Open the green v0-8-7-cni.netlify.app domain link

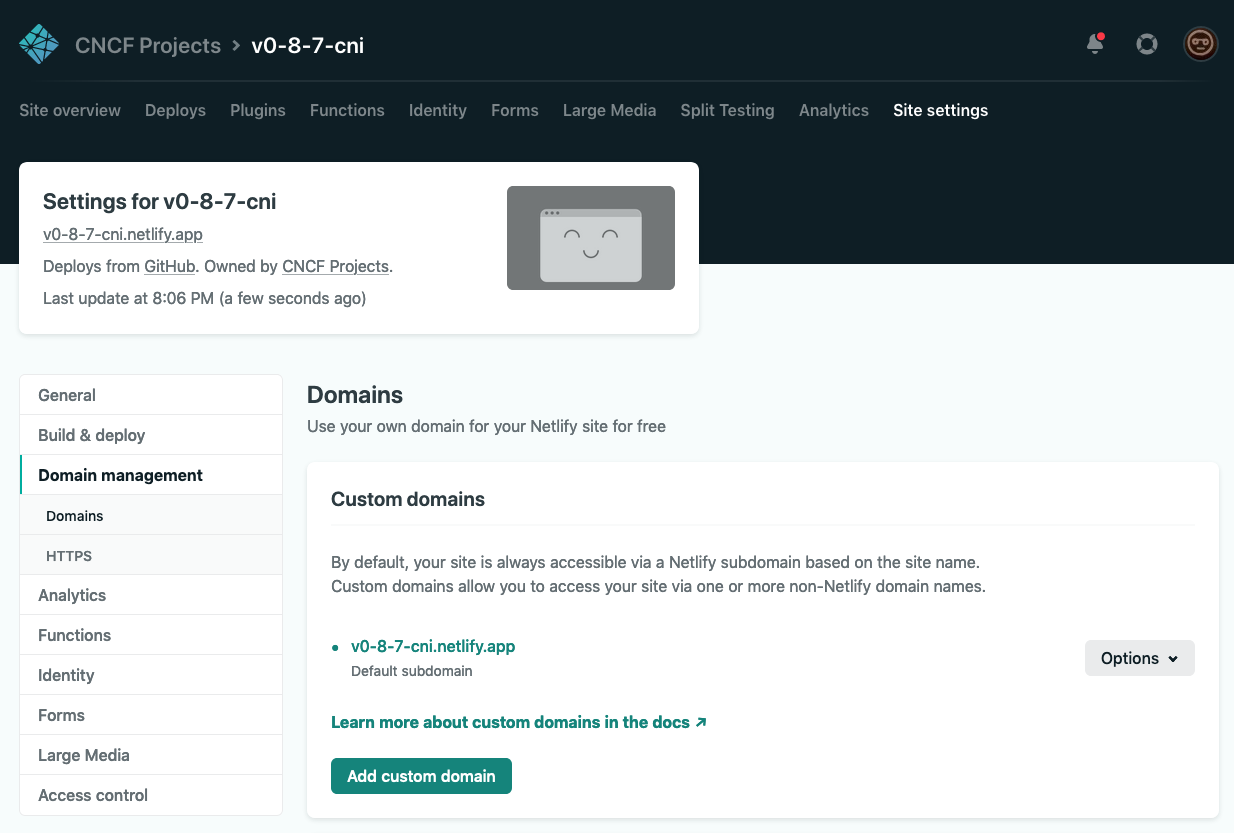click(433, 646)
